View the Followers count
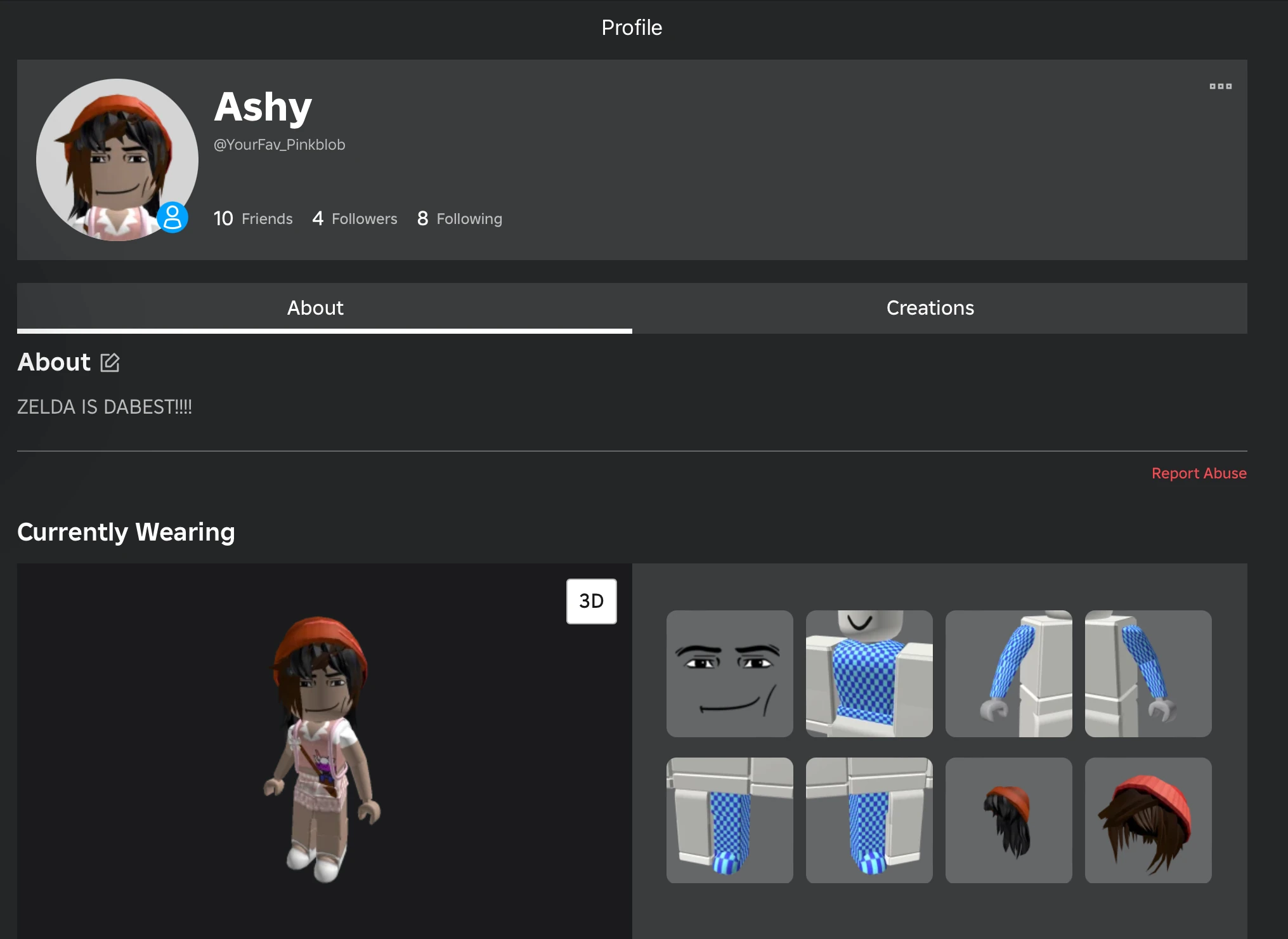 coord(355,218)
